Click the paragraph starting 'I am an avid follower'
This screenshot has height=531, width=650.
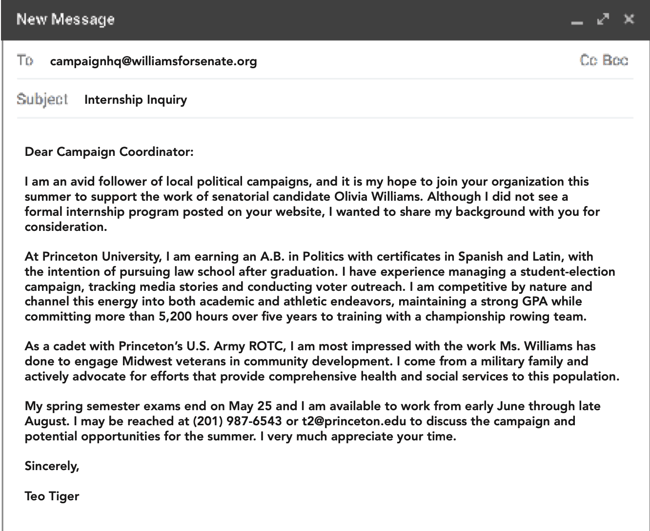(x=310, y=204)
